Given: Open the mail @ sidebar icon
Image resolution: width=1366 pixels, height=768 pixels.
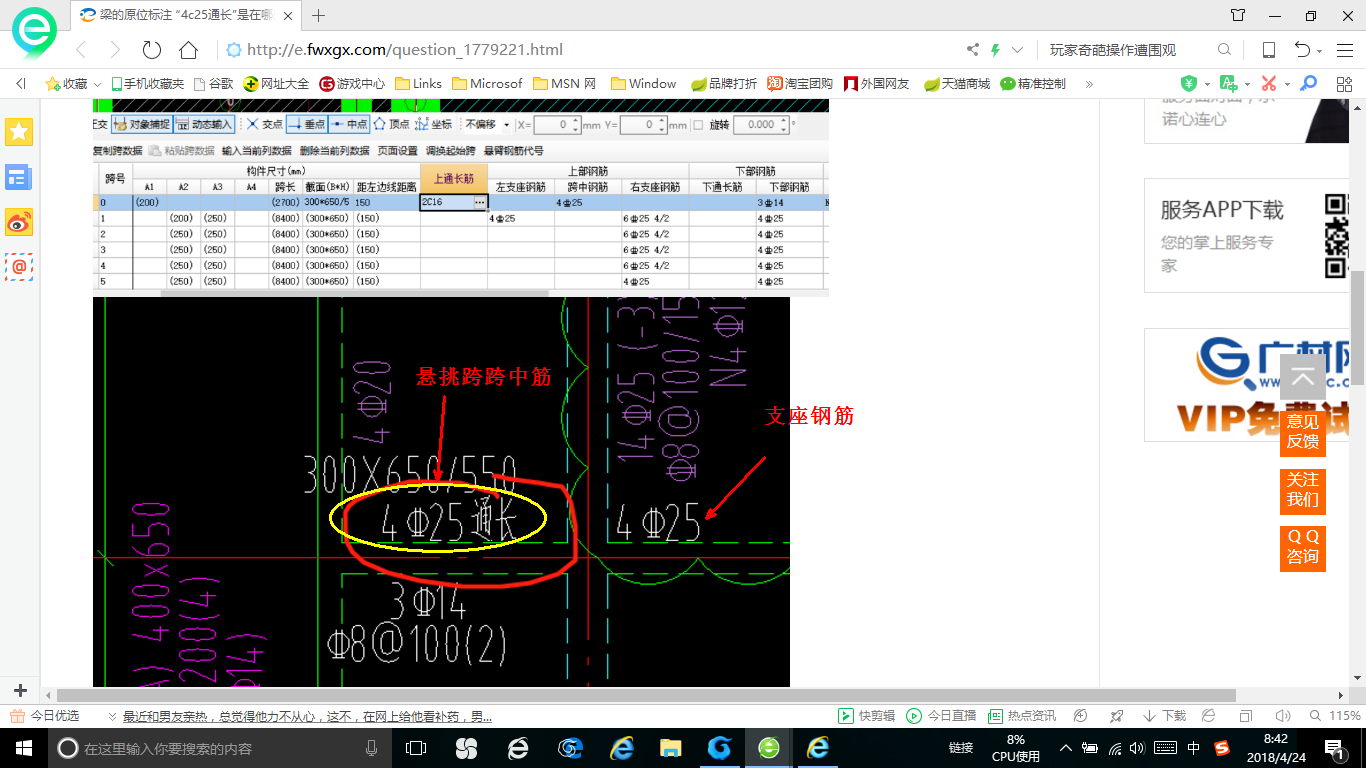Looking at the screenshot, I should [19, 266].
